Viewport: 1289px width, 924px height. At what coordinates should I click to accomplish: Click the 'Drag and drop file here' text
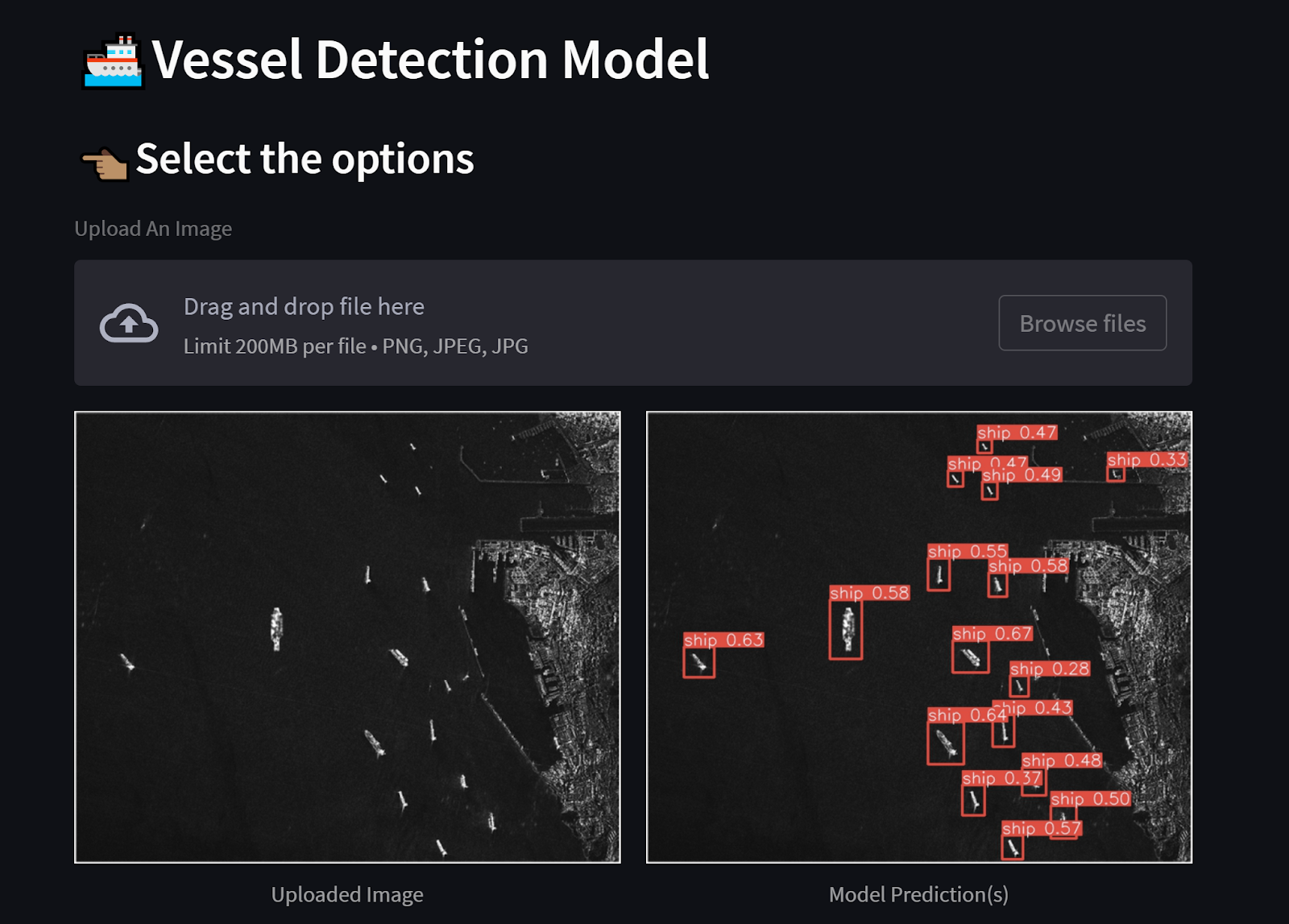point(304,307)
